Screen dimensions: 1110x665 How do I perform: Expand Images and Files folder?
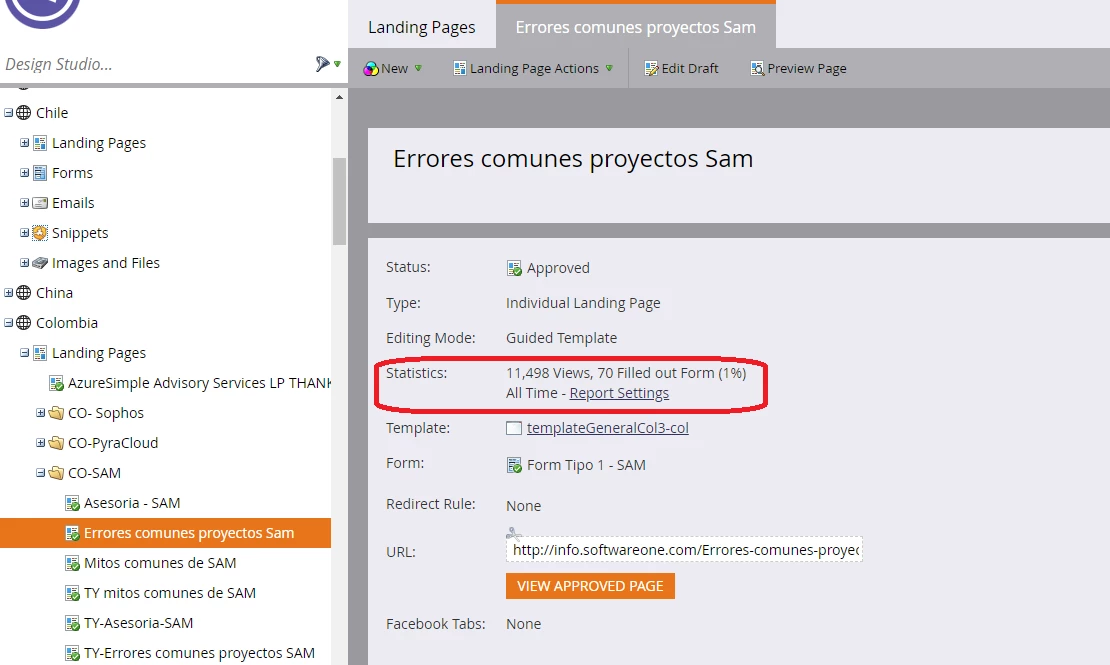(24, 263)
